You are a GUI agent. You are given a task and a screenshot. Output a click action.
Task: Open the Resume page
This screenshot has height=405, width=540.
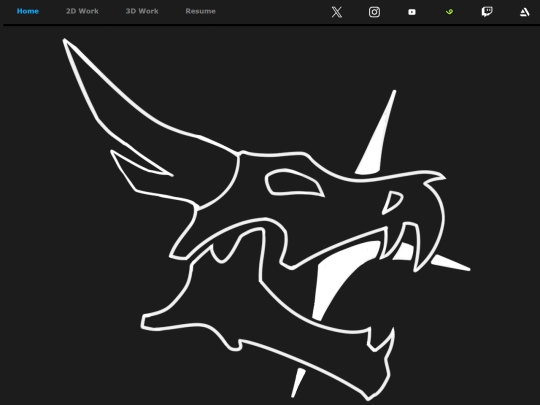coord(200,11)
